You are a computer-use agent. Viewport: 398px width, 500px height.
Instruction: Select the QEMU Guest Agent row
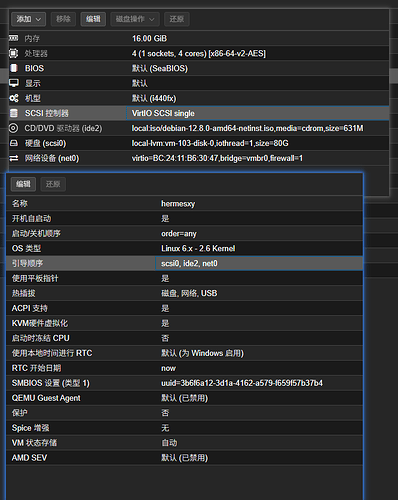pyautogui.click(x=184, y=398)
